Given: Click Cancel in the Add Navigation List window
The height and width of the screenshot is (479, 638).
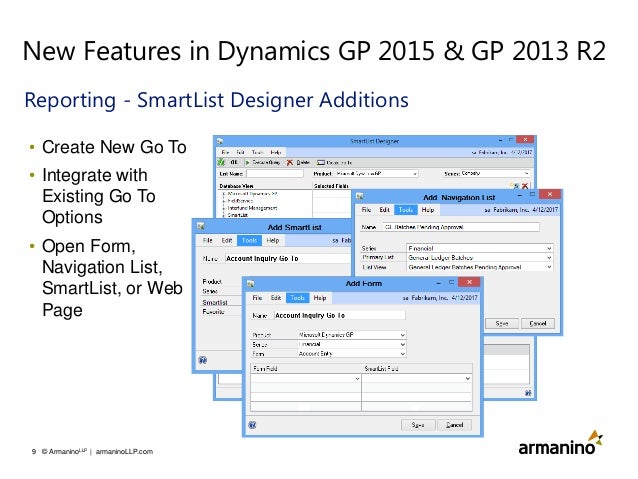Looking at the screenshot, I should (538, 324).
